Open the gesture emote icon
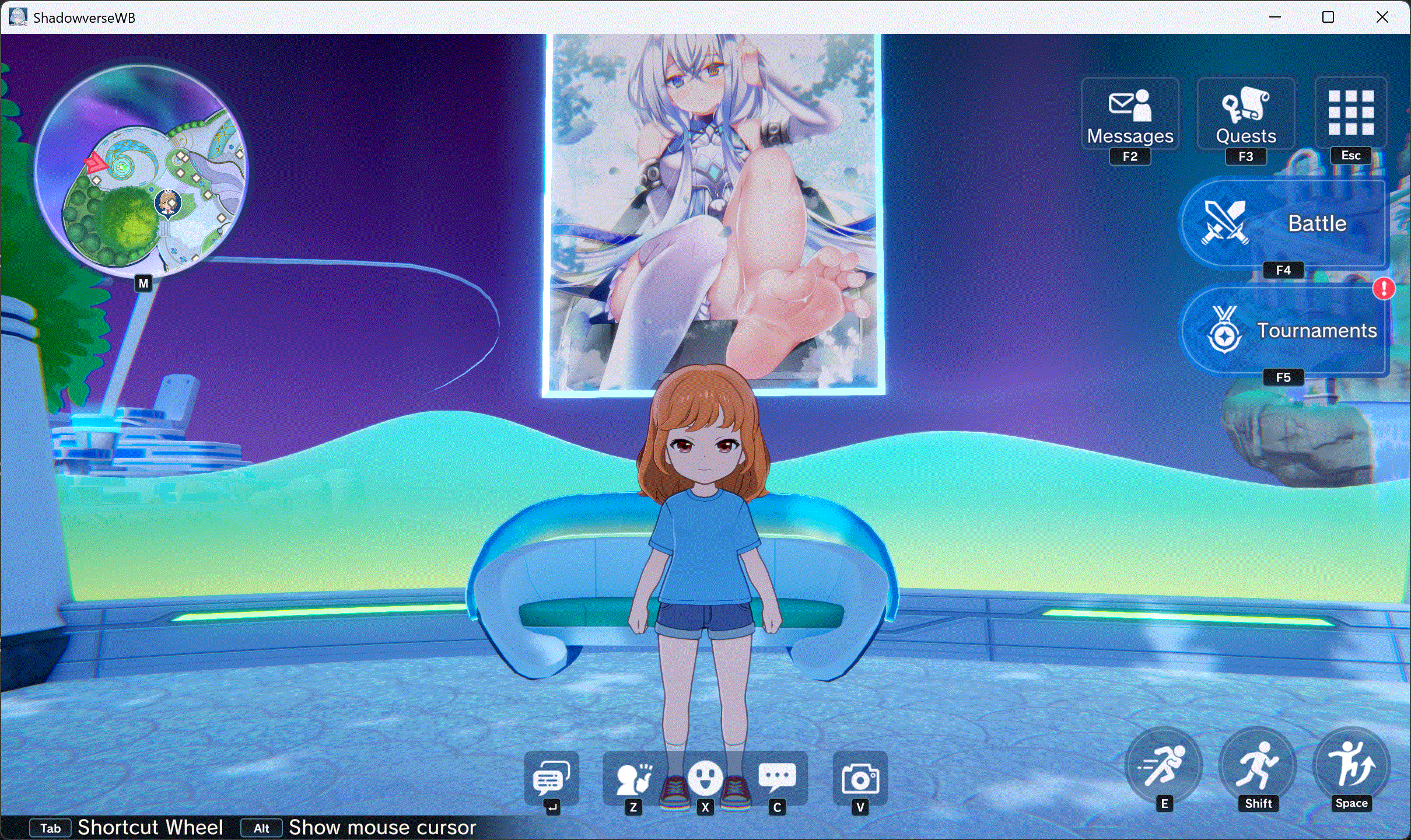The image size is (1411, 840). tap(633, 778)
